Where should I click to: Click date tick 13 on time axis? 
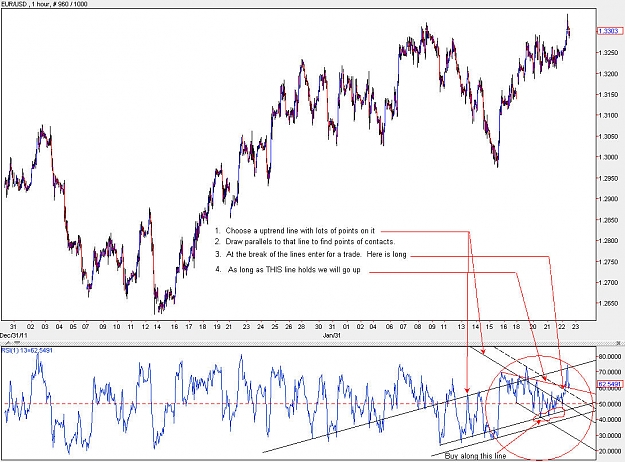pyautogui.click(x=461, y=327)
